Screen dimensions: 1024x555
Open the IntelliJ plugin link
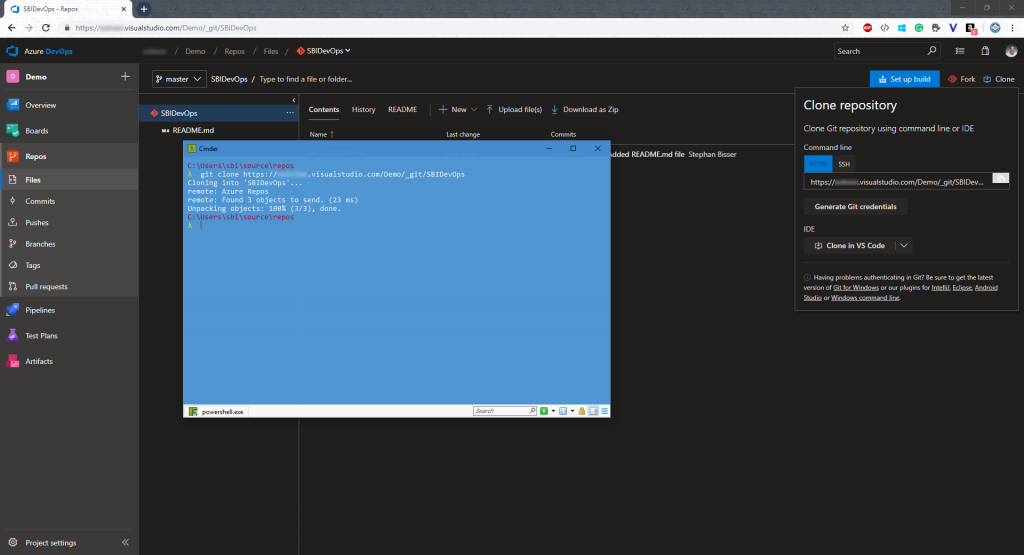(x=940, y=288)
